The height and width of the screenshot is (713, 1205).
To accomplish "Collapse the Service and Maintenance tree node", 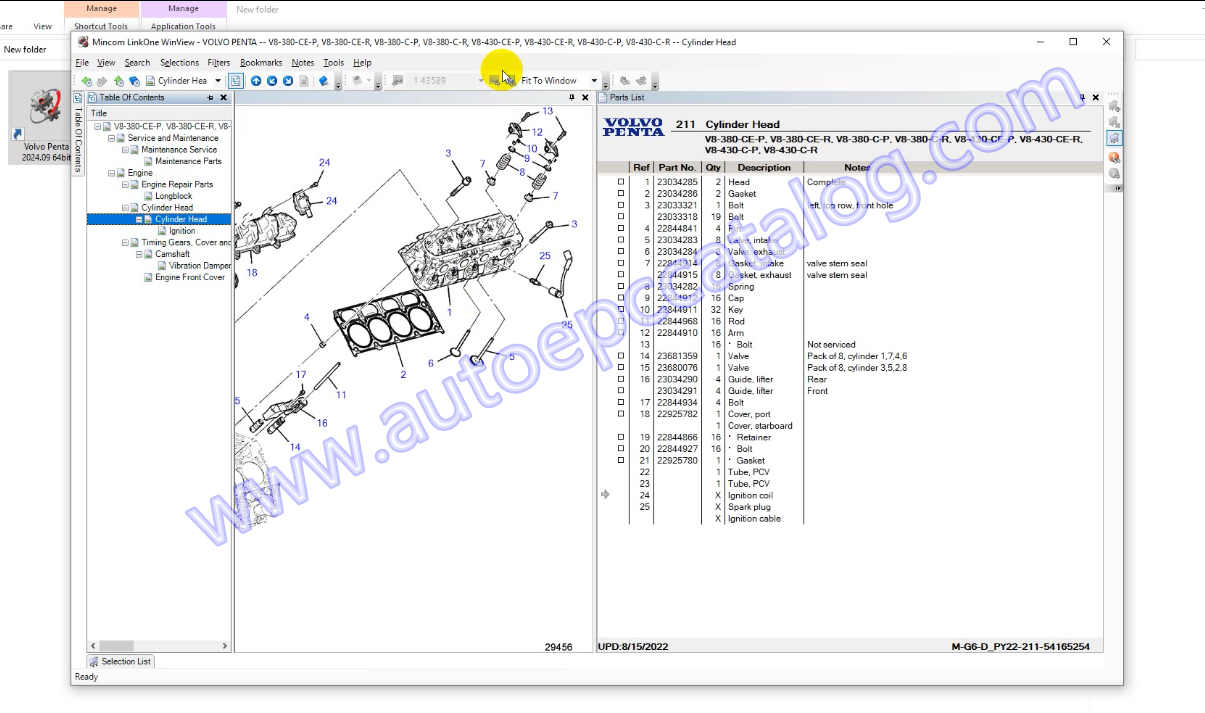I will point(112,138).
